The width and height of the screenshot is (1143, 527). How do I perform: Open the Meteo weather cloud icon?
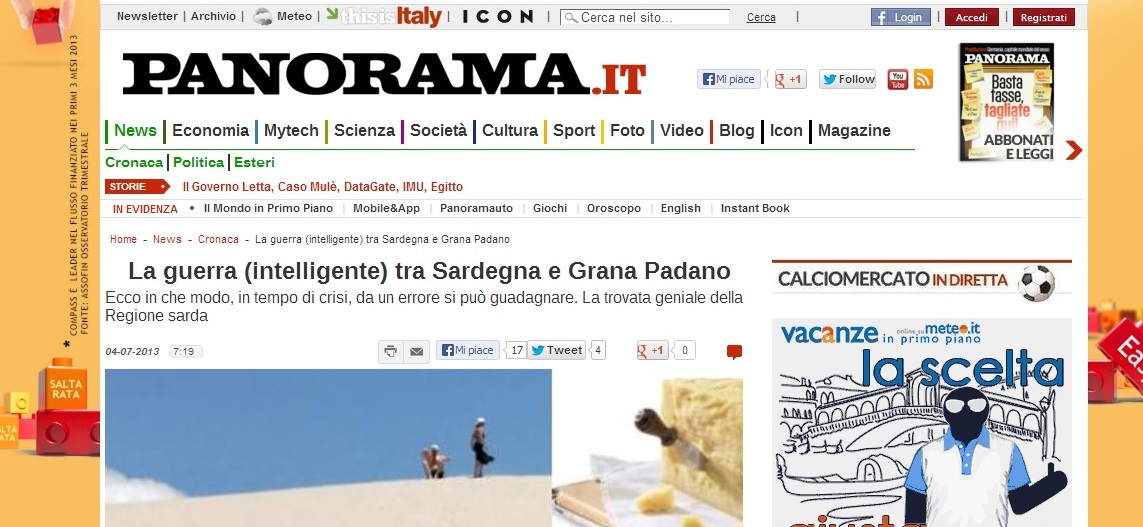pyautogui.click(x=262, y=17)
